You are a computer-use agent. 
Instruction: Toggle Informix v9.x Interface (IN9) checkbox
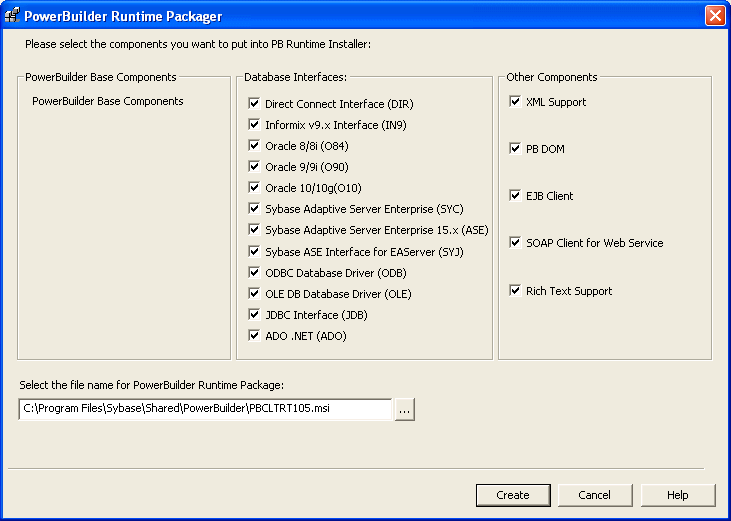(x=254, y=124)
